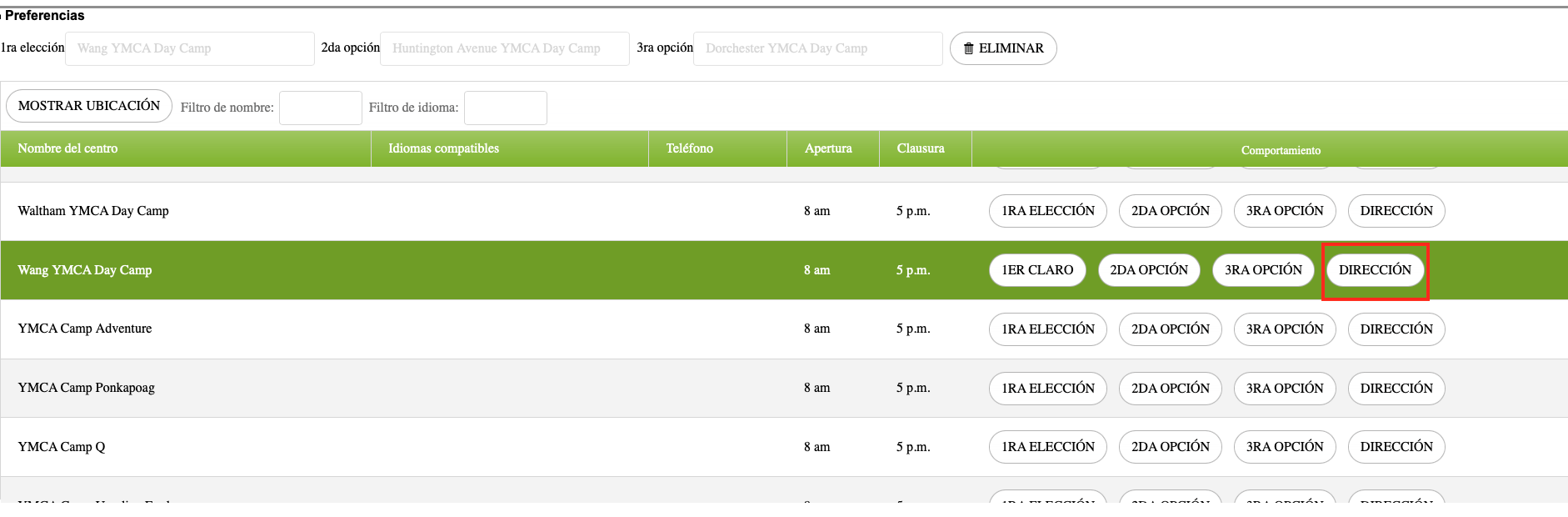The image size is (1568, 517).
Task: Select 2DA OPCIÓN for Wang YMCA Day Camp
Action: (1149, 270)
